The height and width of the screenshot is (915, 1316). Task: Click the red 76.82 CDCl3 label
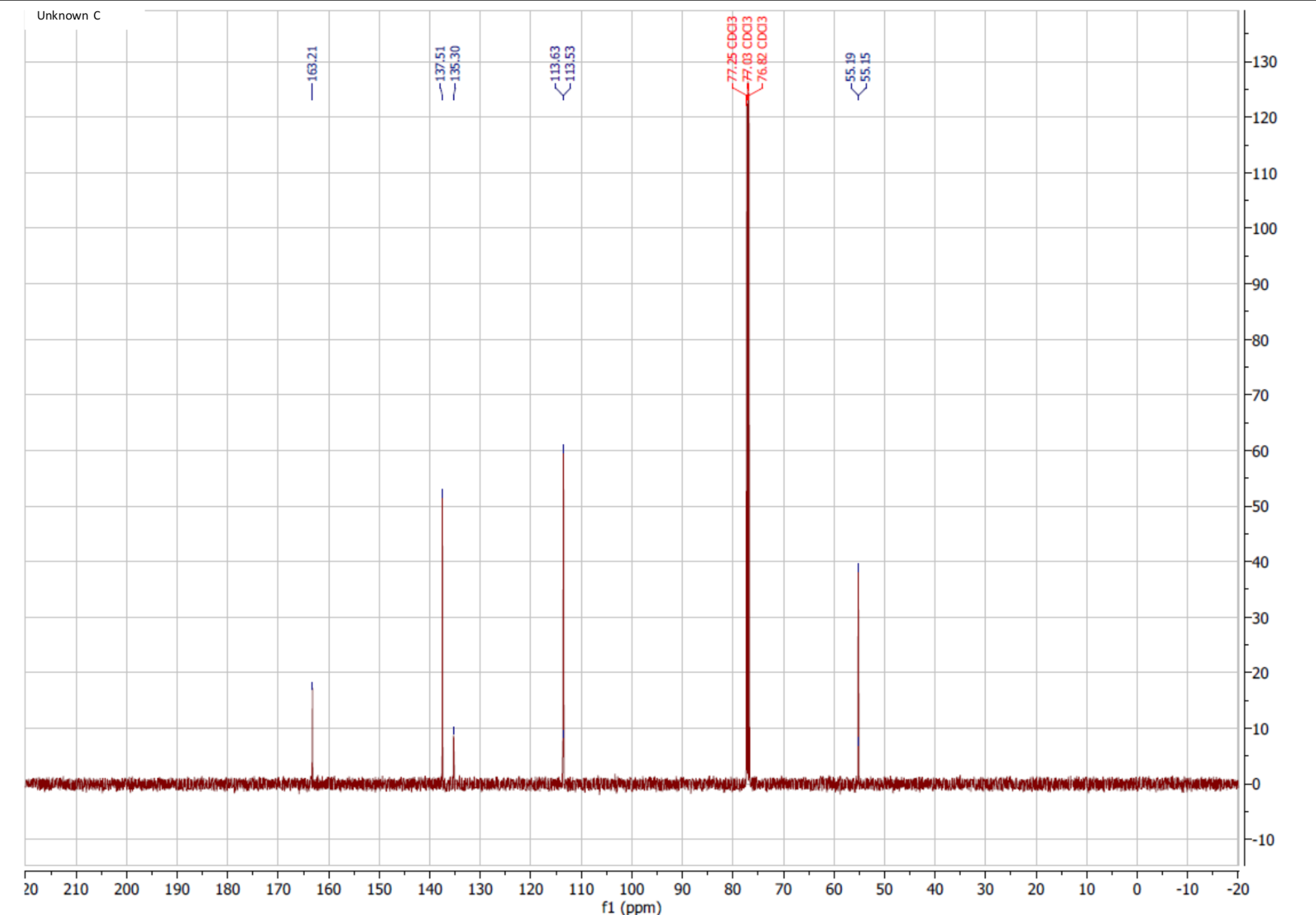tap(762, 49)
